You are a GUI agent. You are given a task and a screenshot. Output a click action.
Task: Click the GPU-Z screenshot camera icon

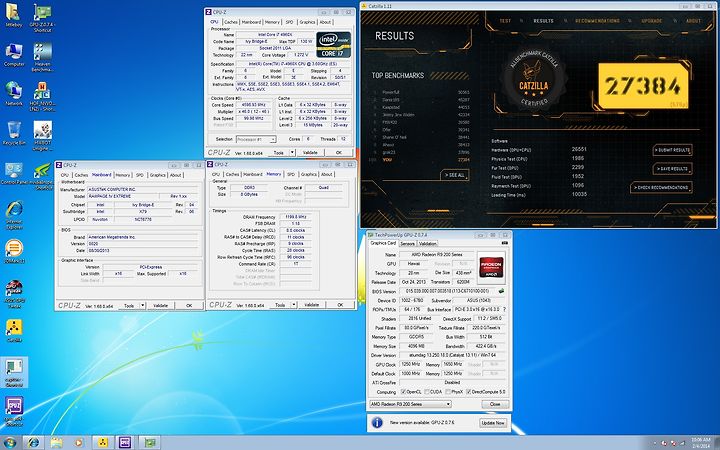coord(505,243)
